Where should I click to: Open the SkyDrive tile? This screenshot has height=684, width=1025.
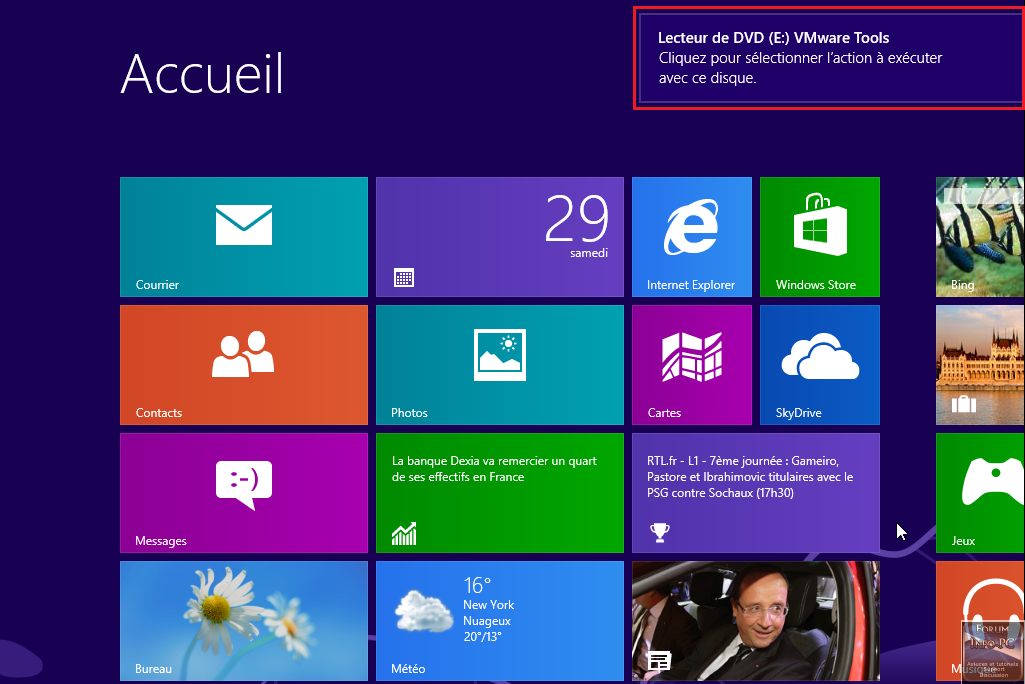[820, 365]
